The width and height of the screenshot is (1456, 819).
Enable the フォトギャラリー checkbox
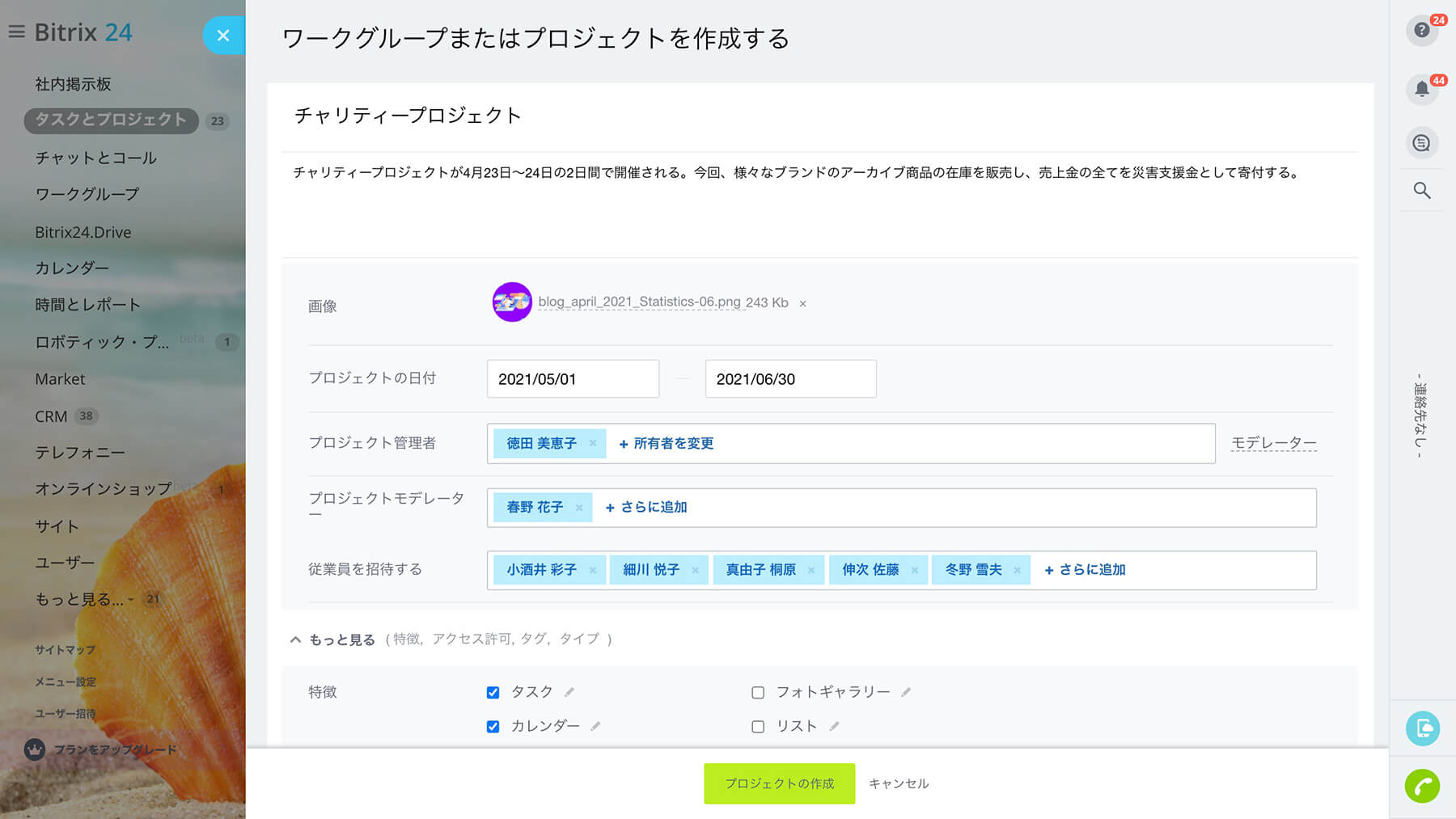coord(758,692)
